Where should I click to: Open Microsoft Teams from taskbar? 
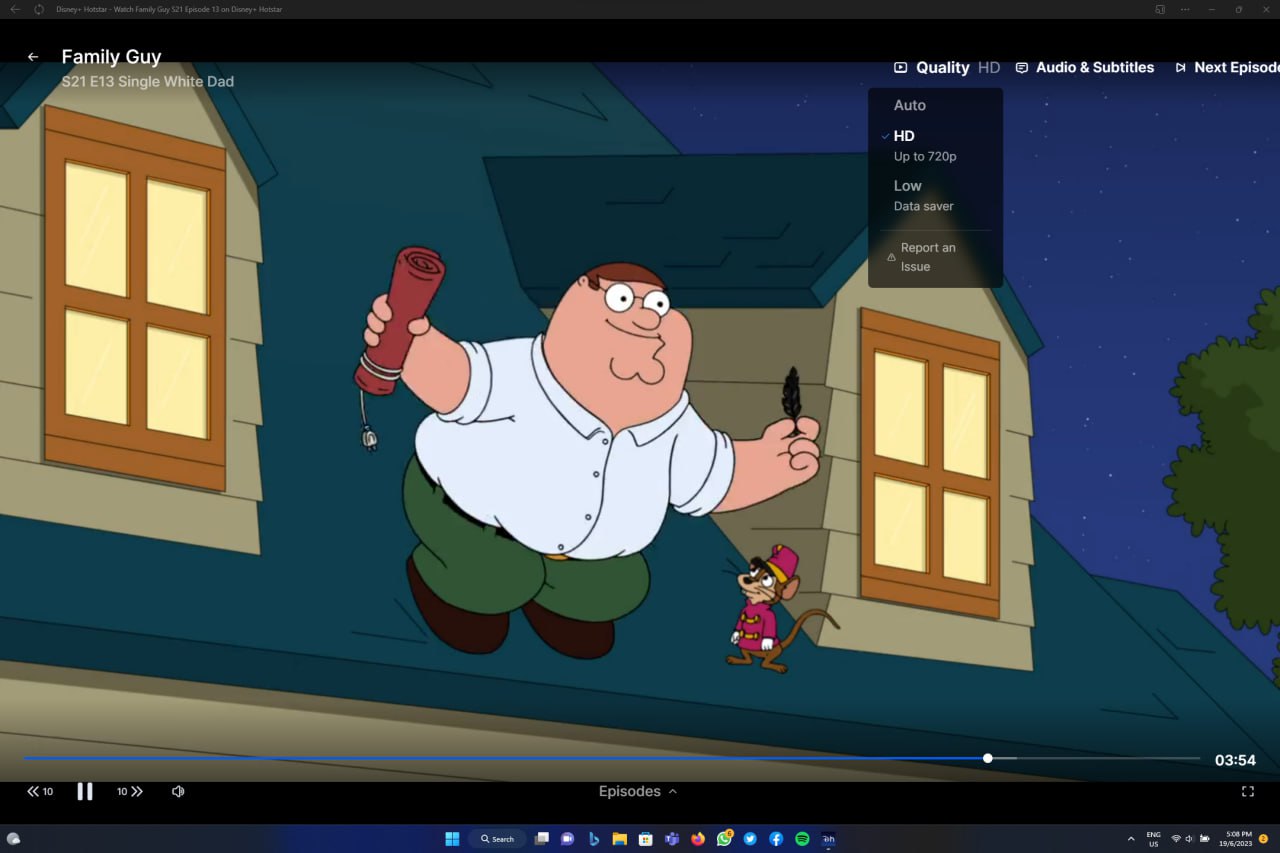click(x=672, y=839)
